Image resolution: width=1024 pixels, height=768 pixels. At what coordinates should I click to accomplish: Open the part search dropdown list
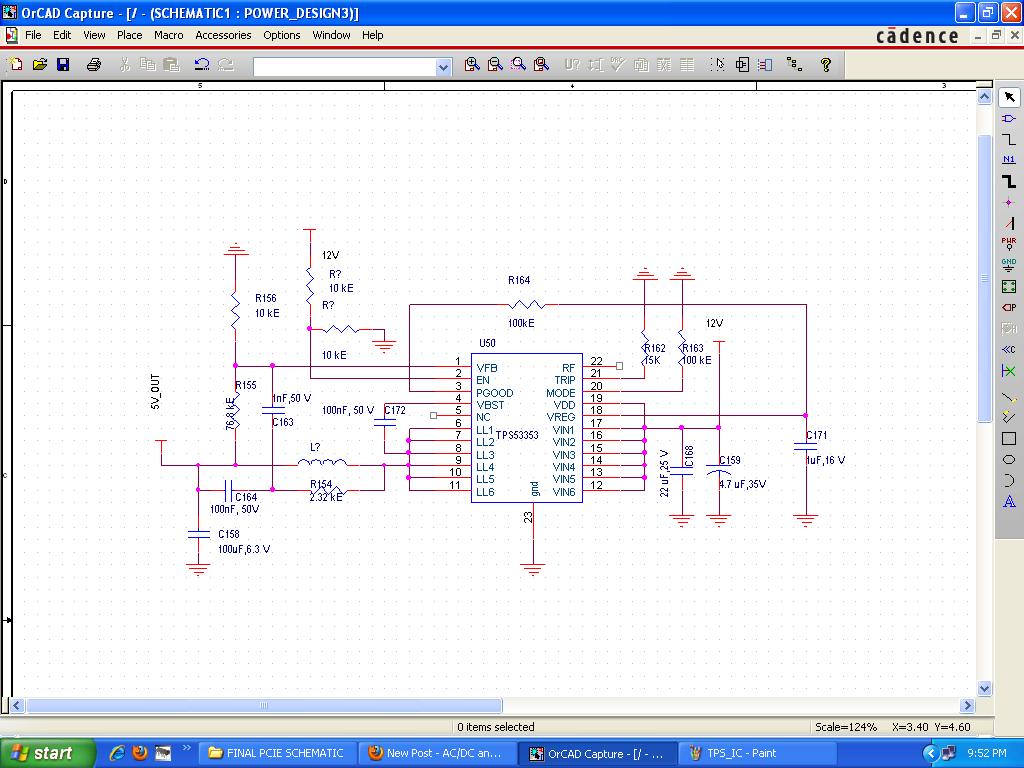tap(444, 65)
